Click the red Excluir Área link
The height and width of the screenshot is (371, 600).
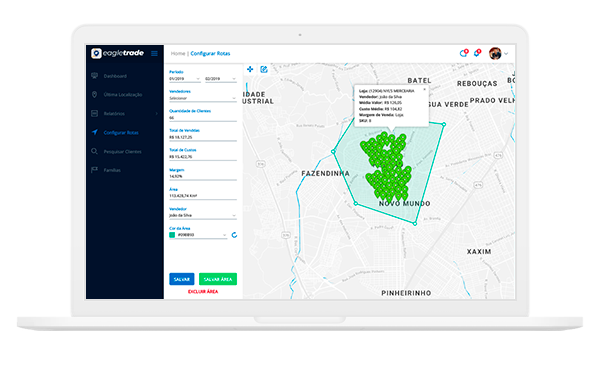[203, 291]
